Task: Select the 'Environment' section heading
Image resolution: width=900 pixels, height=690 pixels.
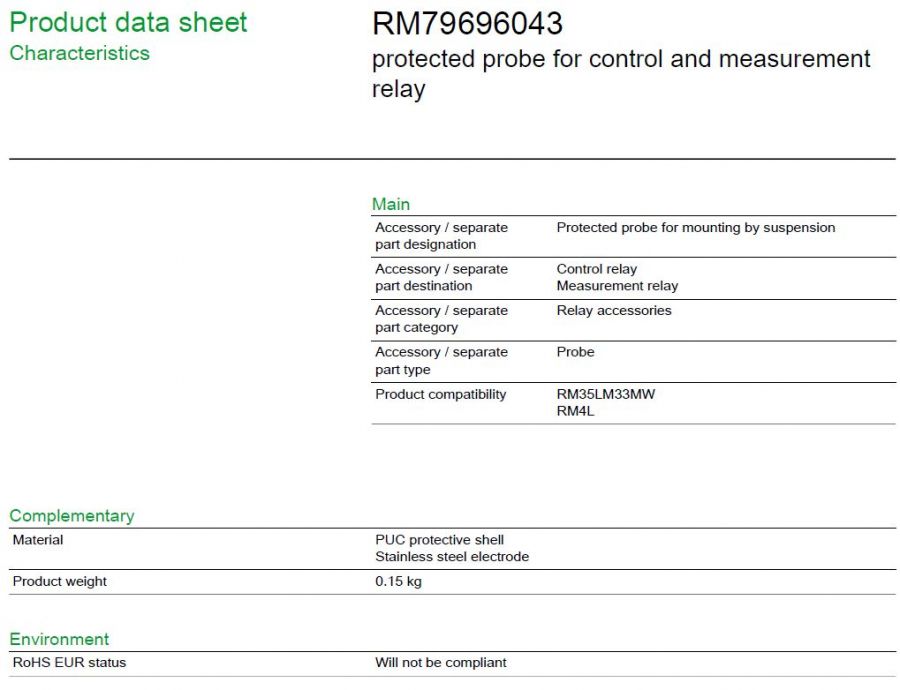Action: click(59, 639)
